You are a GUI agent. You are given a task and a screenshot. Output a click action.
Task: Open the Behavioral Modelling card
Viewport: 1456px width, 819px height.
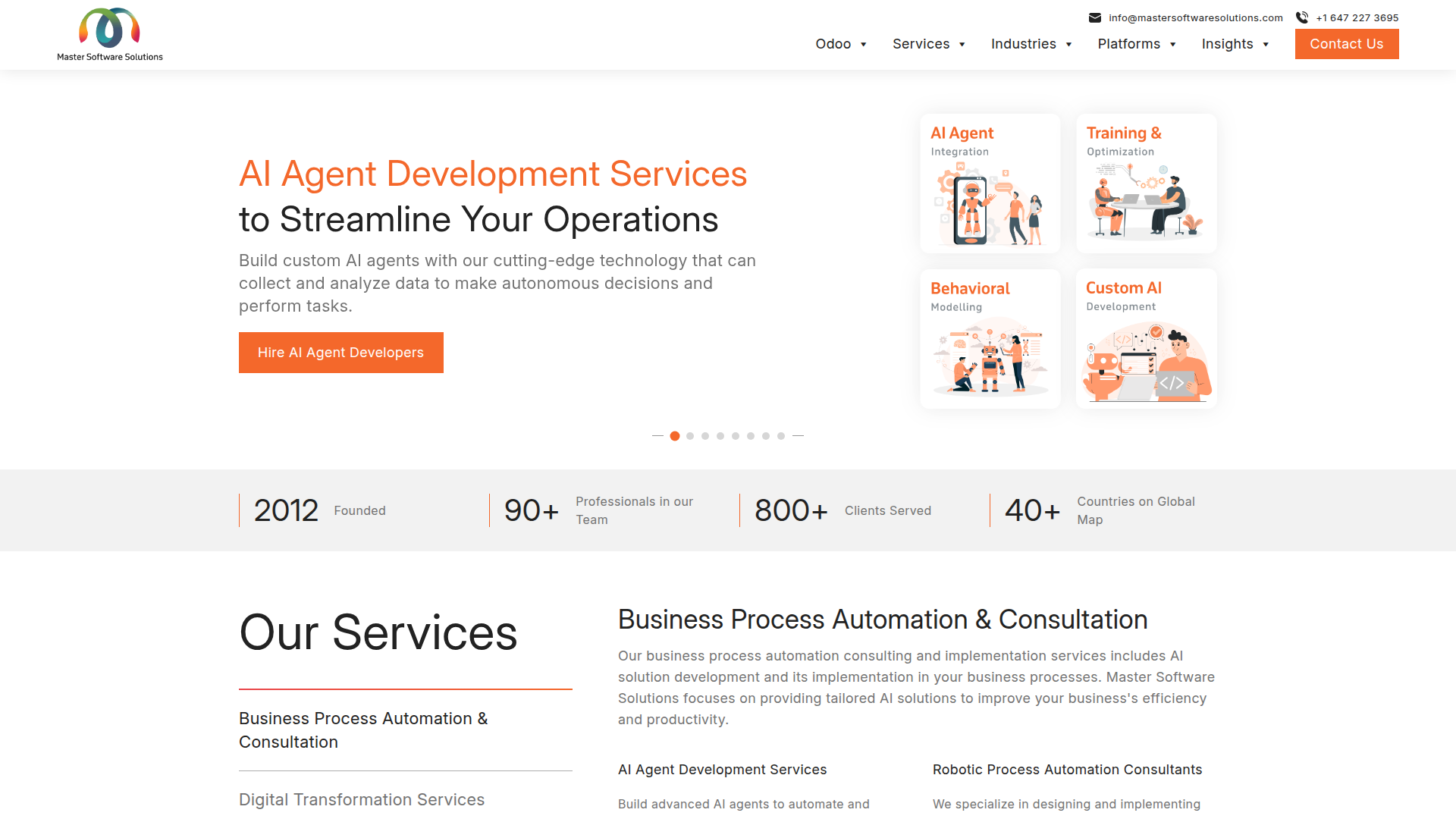click(990, 339)
